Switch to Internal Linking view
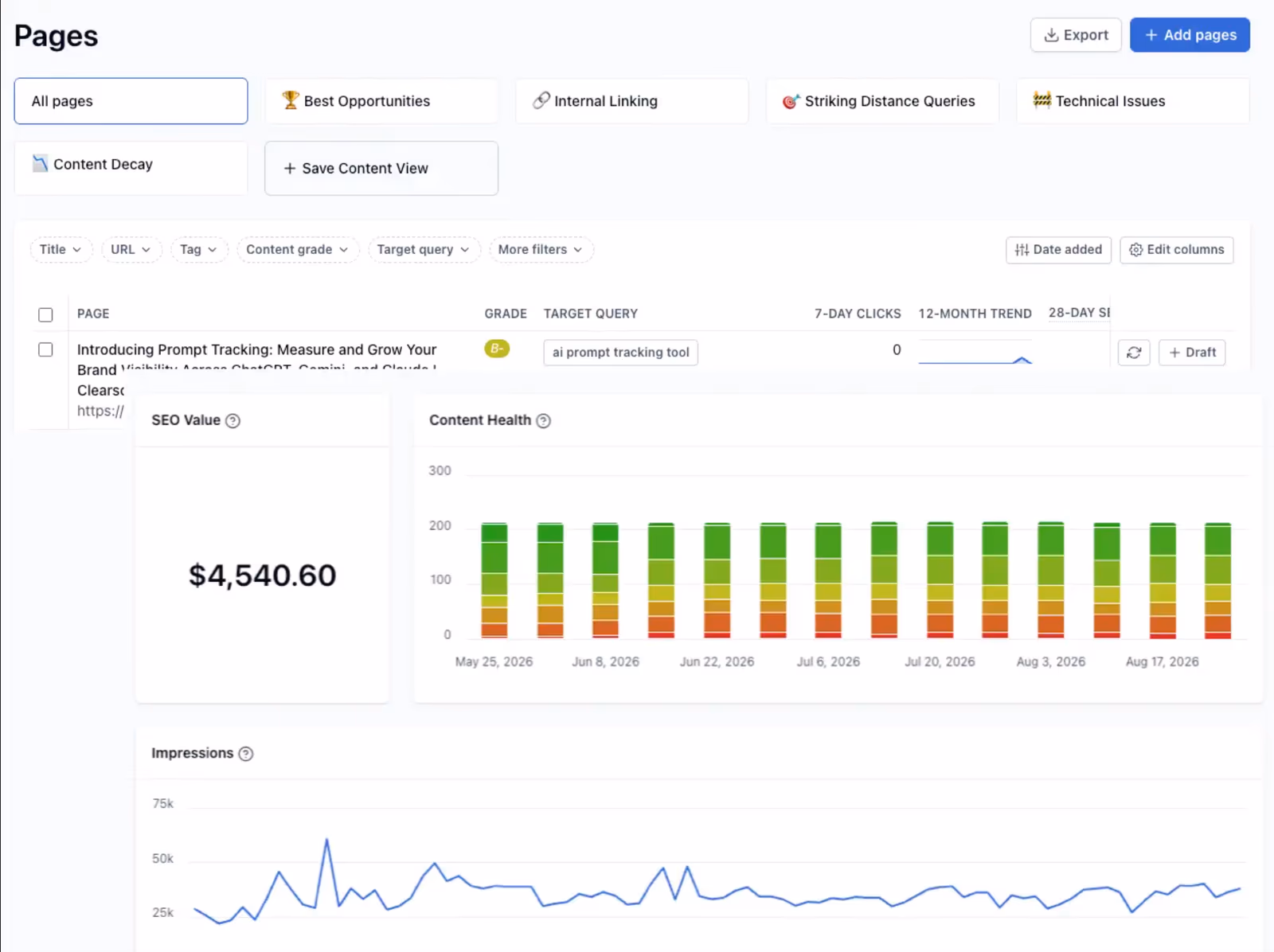The height and width of the screenshot is (952, 1274). (631, 101)
